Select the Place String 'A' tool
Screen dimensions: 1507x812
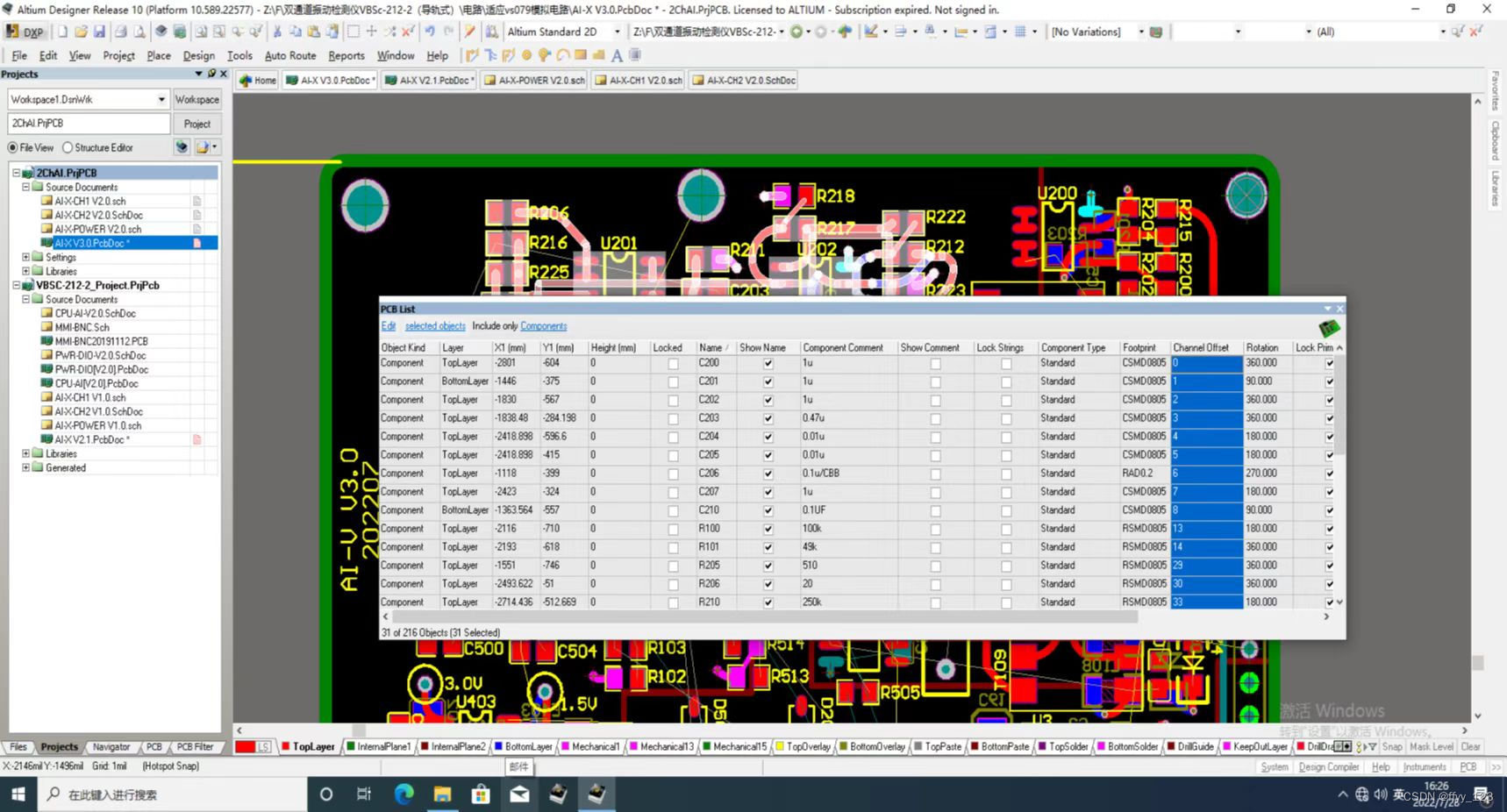point(617,55)
